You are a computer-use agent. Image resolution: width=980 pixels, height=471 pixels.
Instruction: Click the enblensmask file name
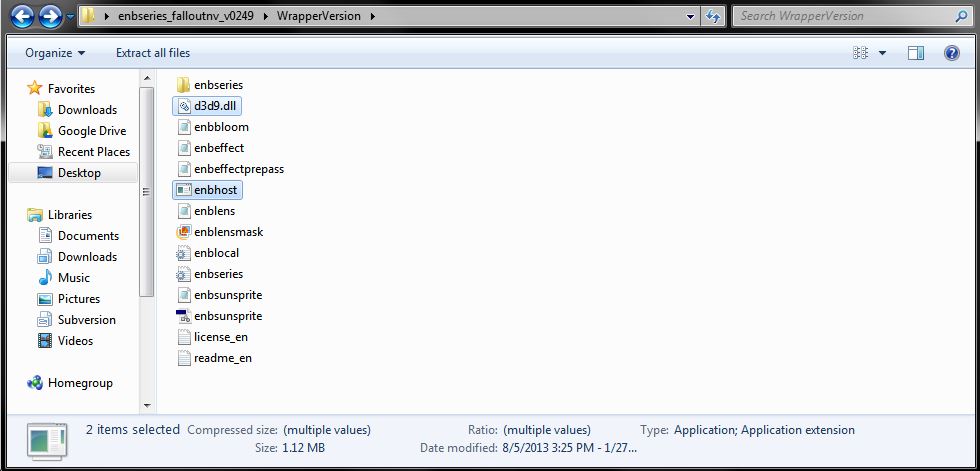(229, 232)
